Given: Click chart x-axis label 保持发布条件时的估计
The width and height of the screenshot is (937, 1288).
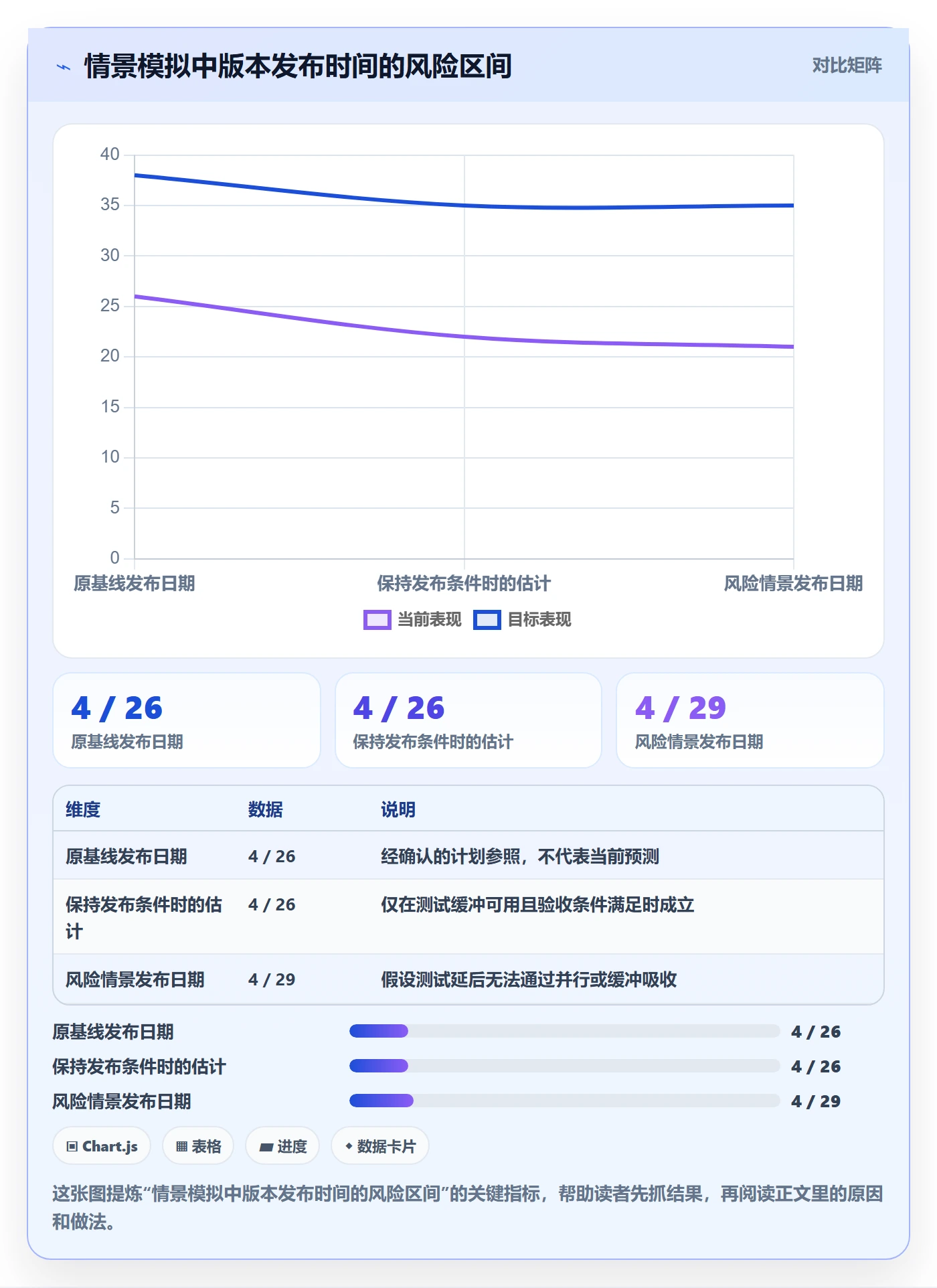Looking at the screenshot, I should (x=464, y=584).
